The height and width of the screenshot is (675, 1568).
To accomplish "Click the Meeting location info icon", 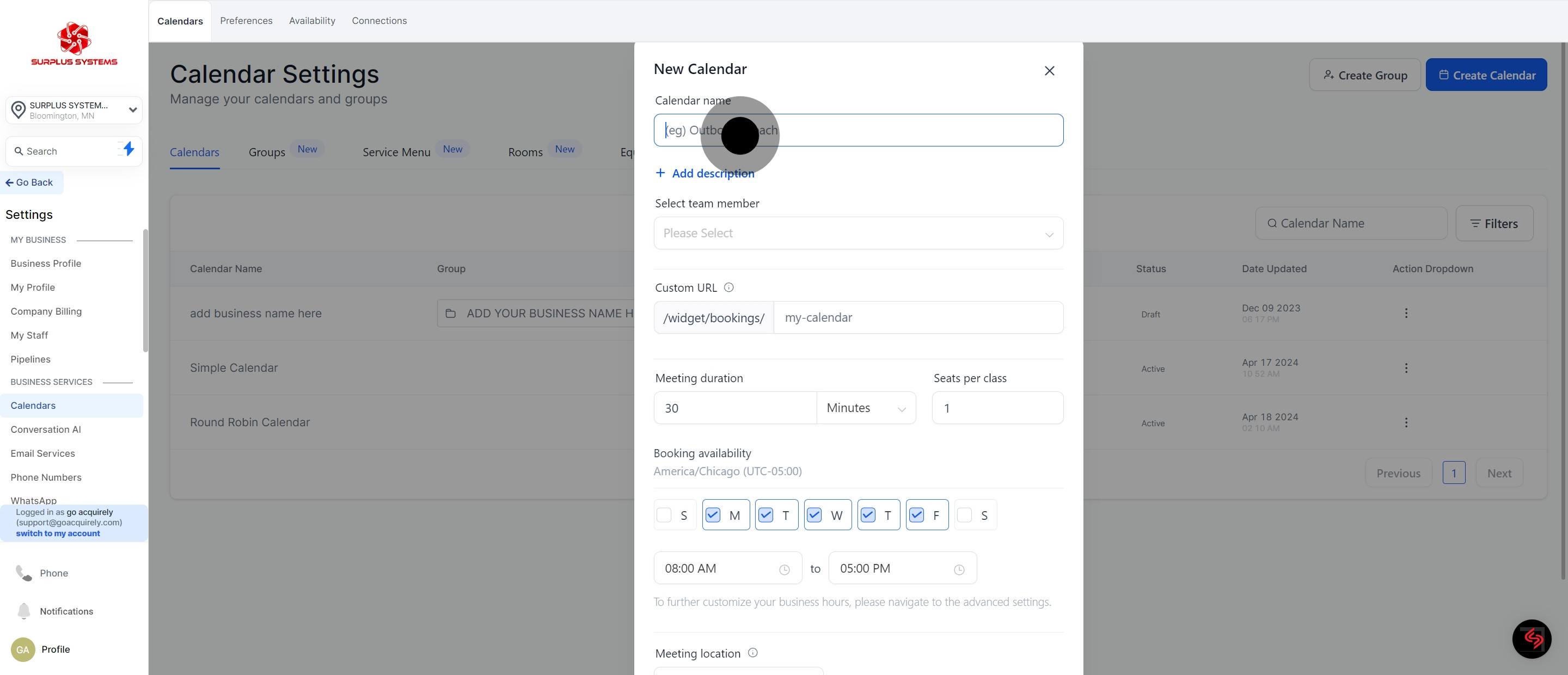I will point(752,653).
